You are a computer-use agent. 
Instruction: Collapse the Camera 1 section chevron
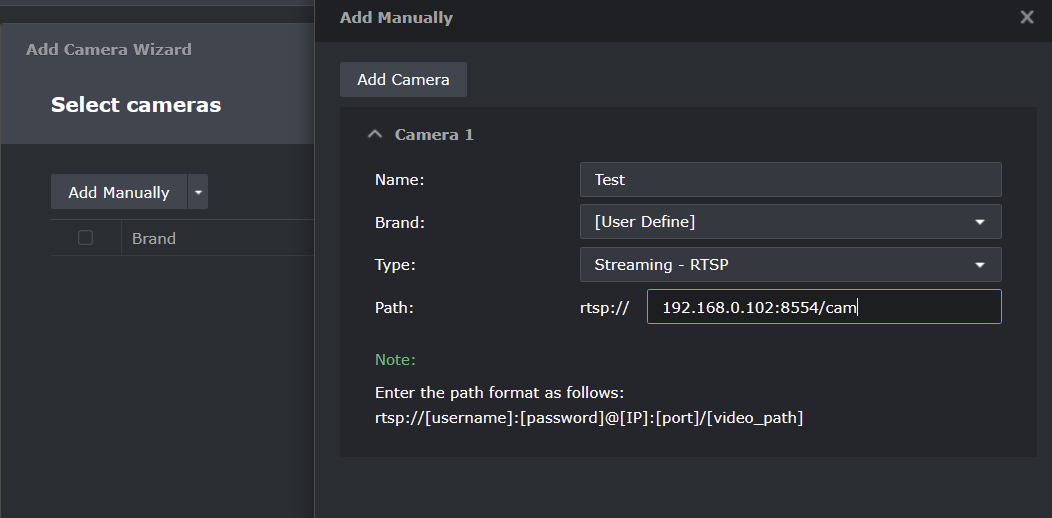[375, 134]
